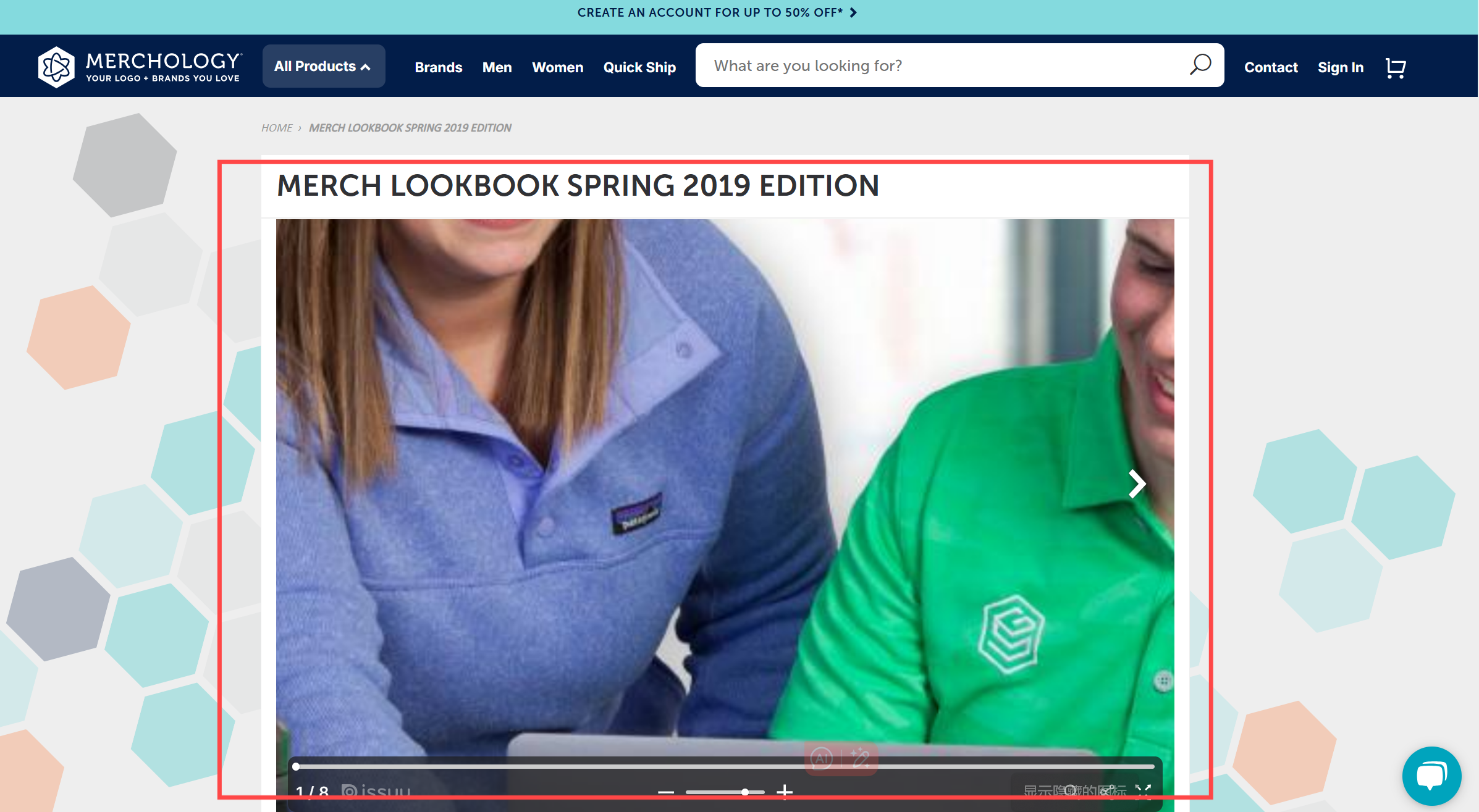Click the Sign In link
The width and height of the screenshot is (1479, 812).
1340,67
